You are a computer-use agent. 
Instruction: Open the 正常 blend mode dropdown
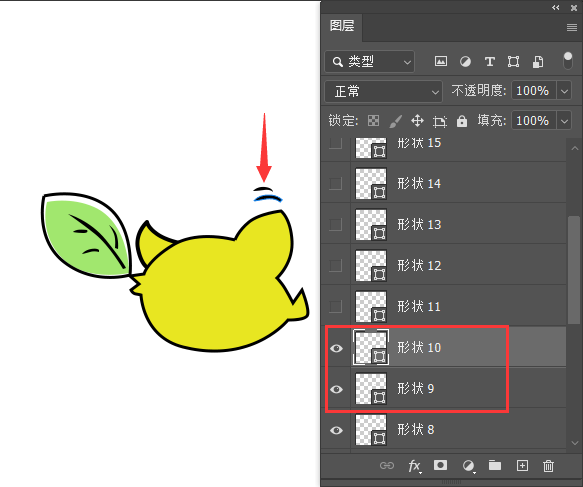tap(384, 91)
